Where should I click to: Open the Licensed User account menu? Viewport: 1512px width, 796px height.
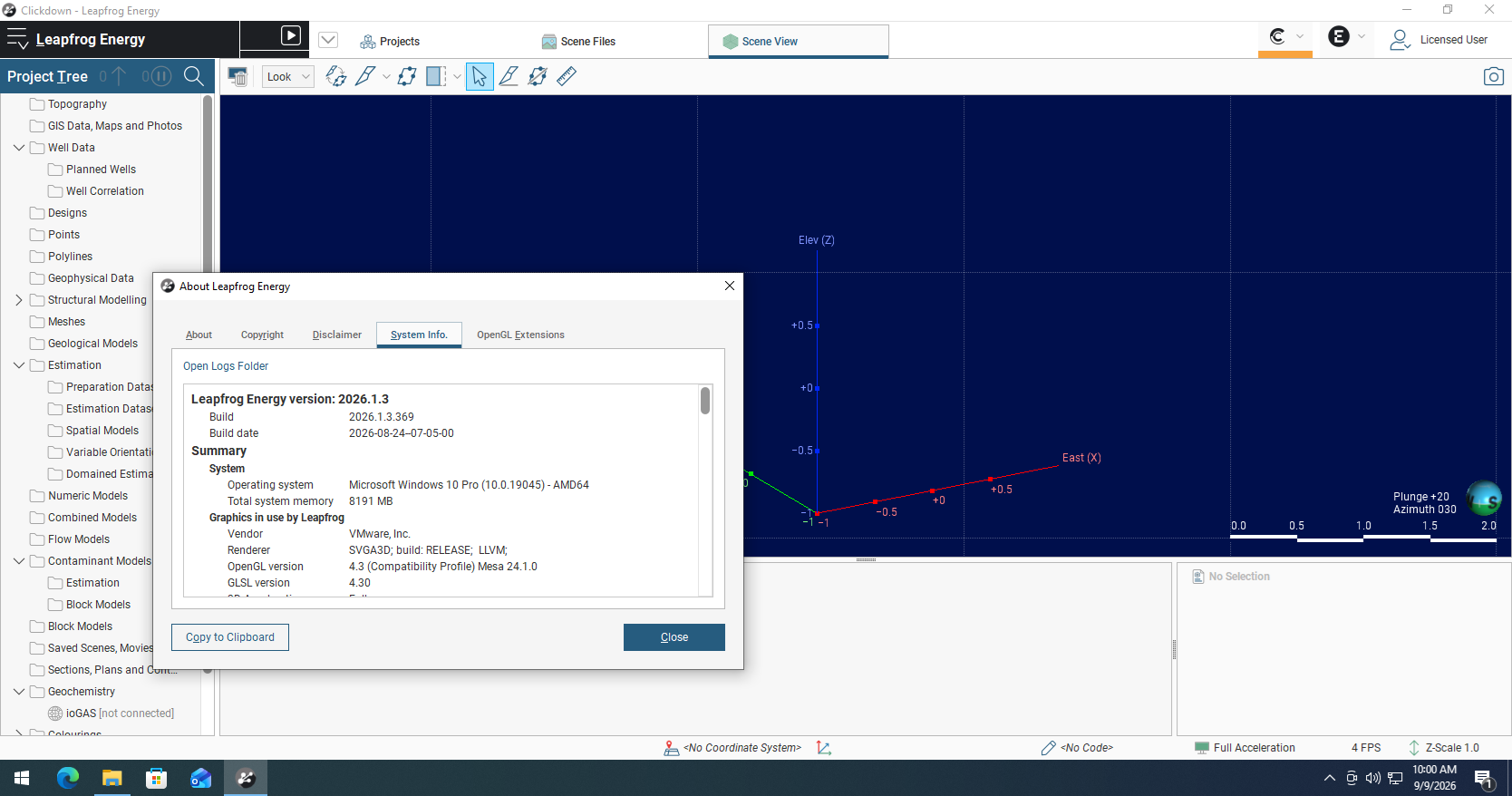pos(1439,40)
